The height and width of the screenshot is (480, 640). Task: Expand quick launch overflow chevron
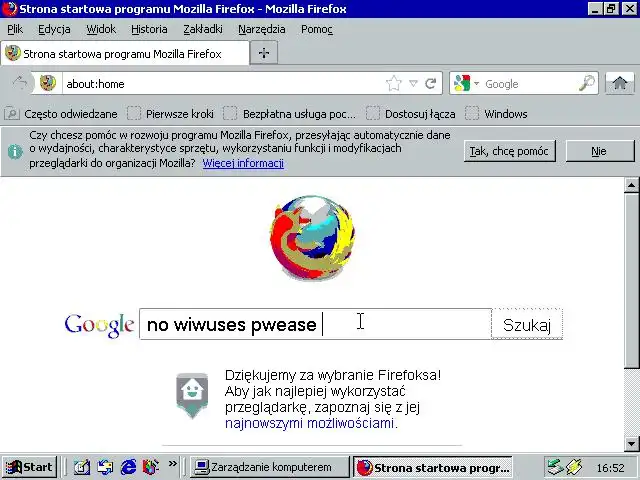(x=173, y=464)
